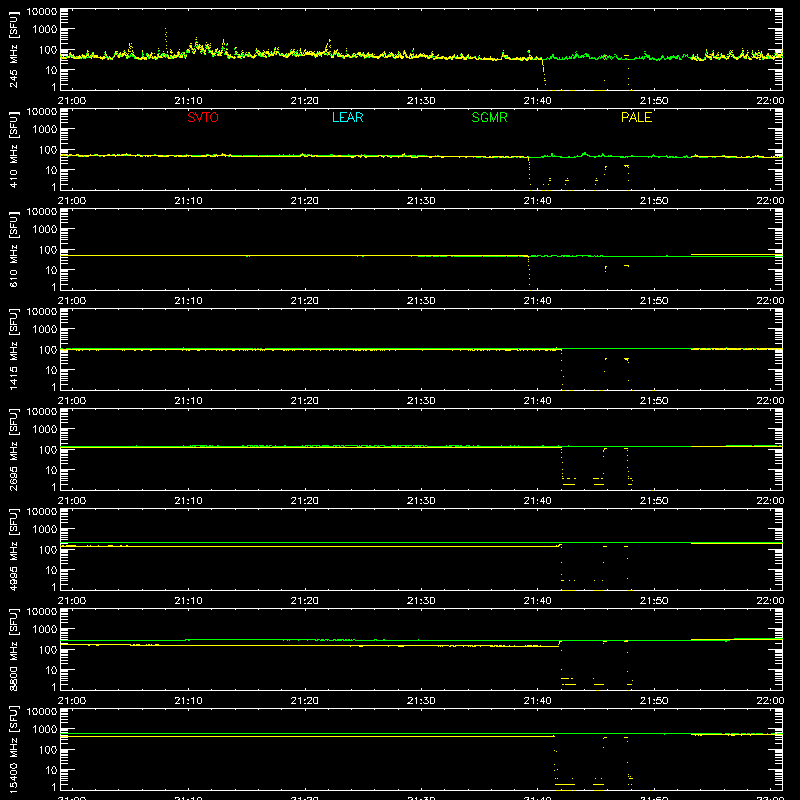Click the 1000 tick value on 4995 MHz axis
This screenshot has height=800, width=800.
click(45, 530)
